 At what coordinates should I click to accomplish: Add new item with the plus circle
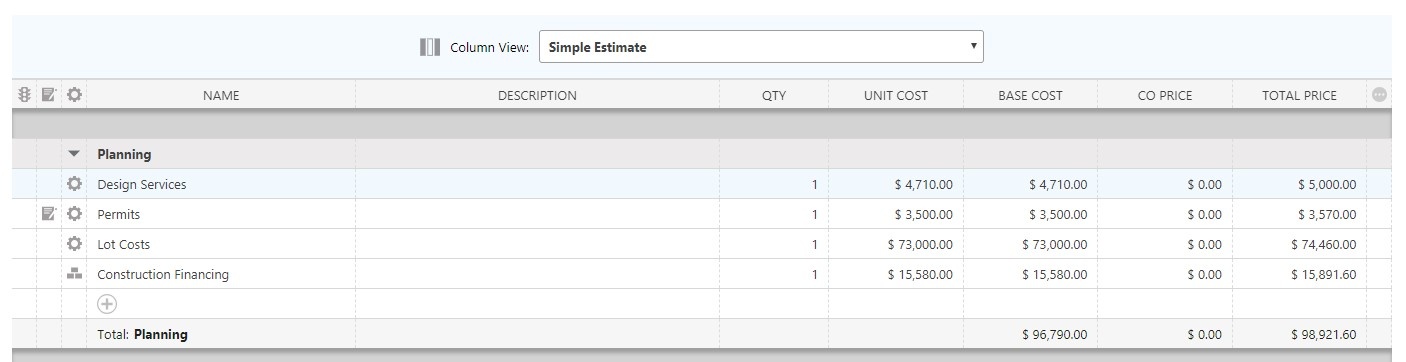point(106,304)
